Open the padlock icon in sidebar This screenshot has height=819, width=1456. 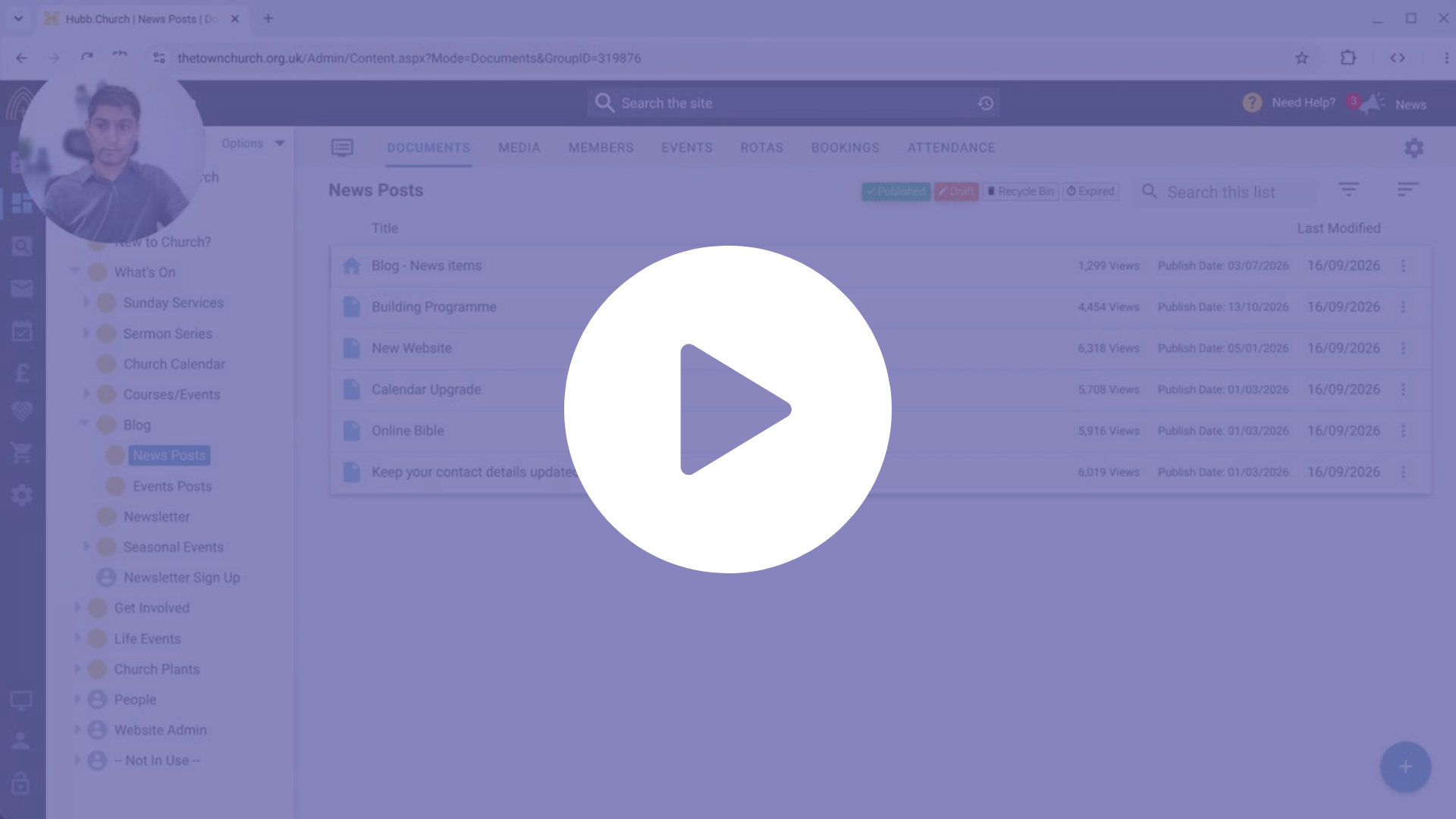click(21, 783)
